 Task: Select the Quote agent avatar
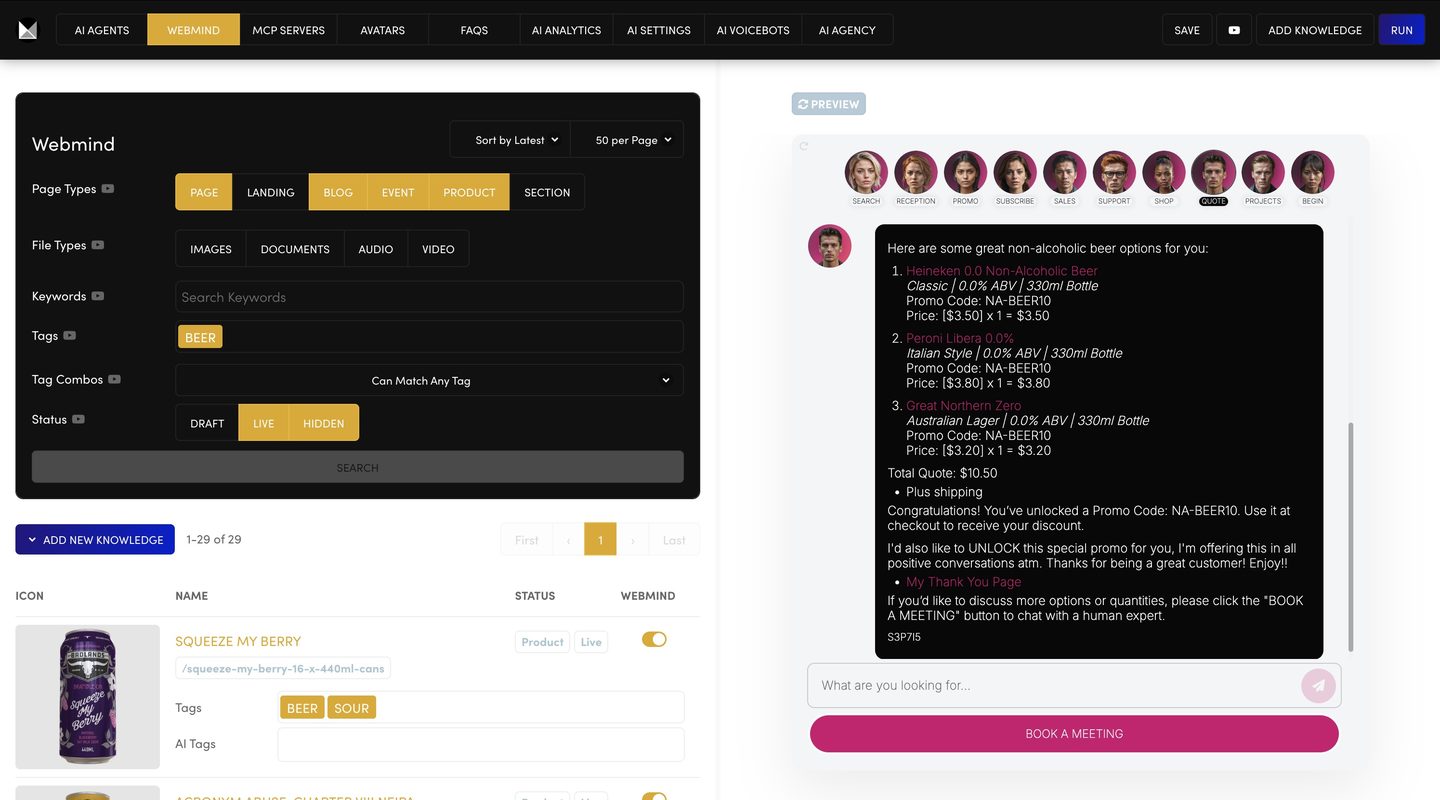[1213, 173]
